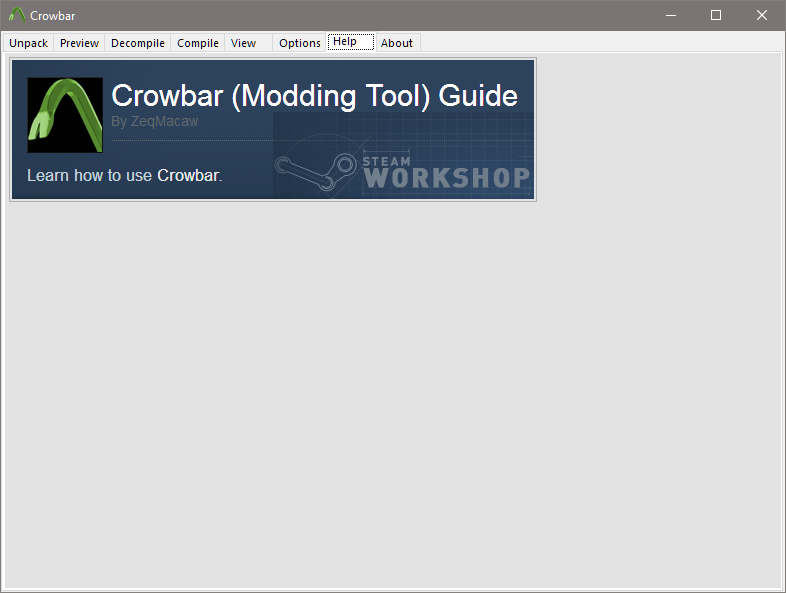
Task: Open the green crowbar guide thumbnail
Action: pos(65,115)
